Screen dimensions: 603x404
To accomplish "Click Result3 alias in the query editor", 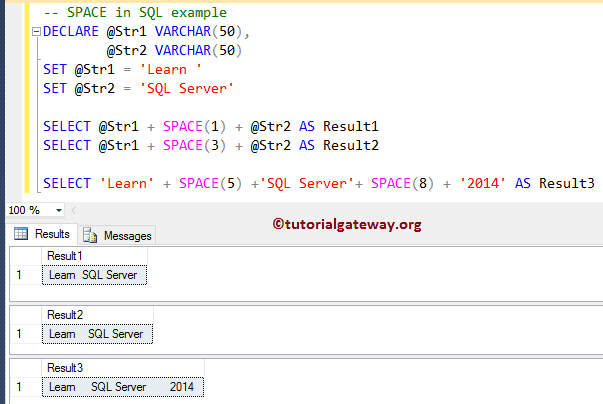I will pos(567,183).
